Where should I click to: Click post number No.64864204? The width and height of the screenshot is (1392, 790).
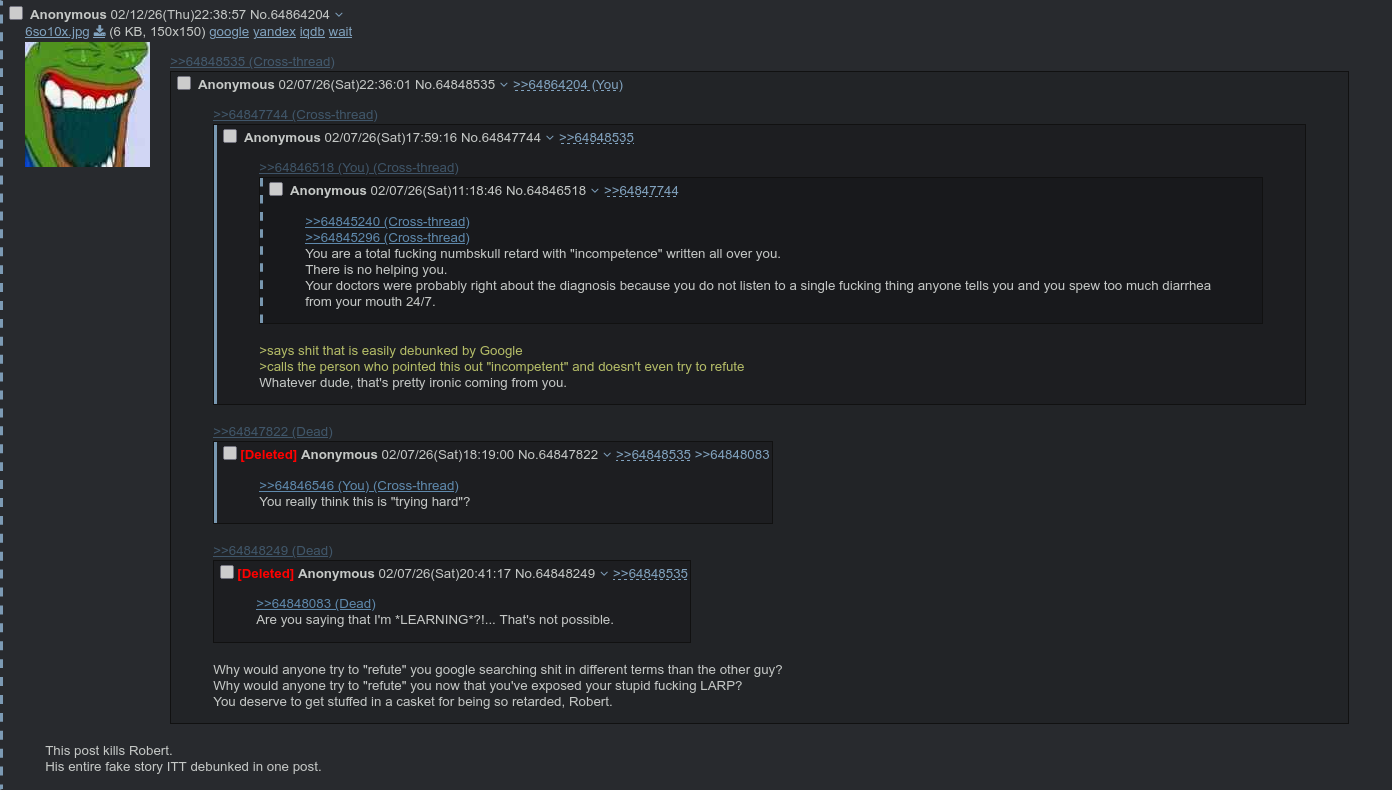point(290,15)
